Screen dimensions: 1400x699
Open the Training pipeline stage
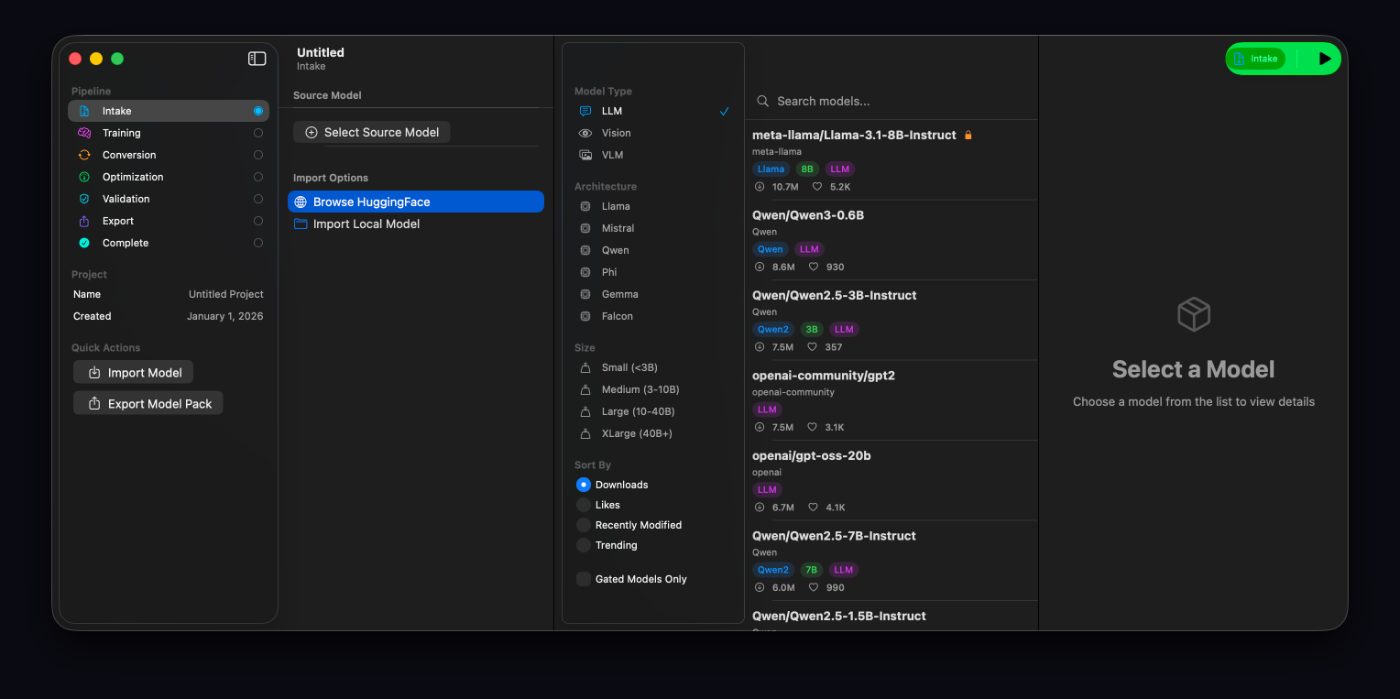point(168,133)
